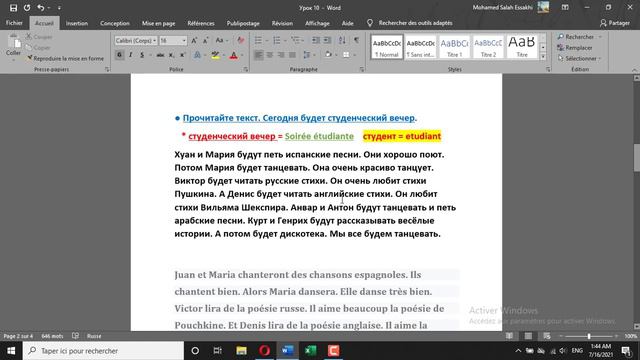Switch to read mode view in status bar
The height and width of the screenshot is (360, 640).
(x=509, y=336)
